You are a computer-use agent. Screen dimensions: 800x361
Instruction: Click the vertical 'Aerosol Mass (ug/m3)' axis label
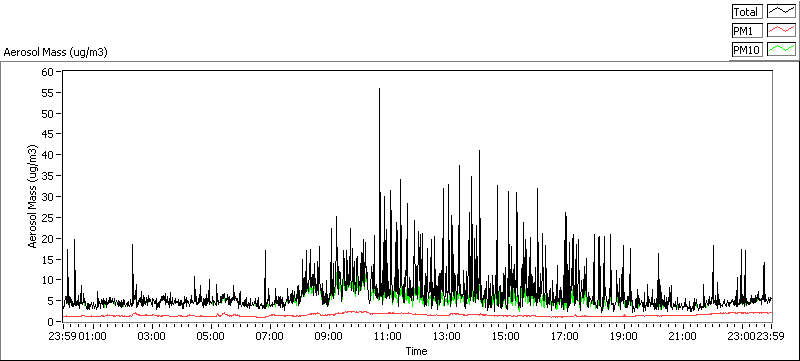click(33, 196)
